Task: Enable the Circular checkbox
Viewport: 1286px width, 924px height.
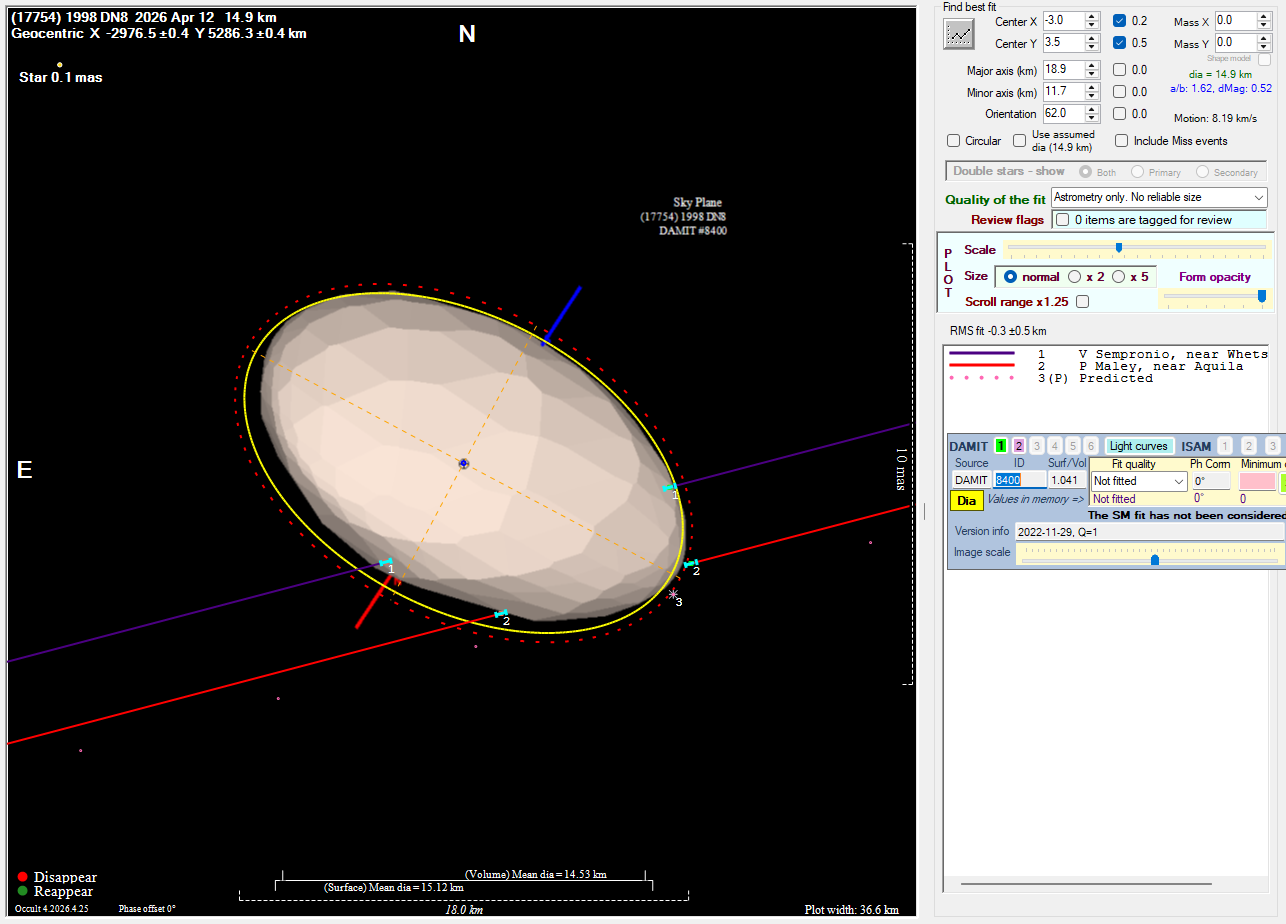Action: pyautogui.click(x=954, y=141)
